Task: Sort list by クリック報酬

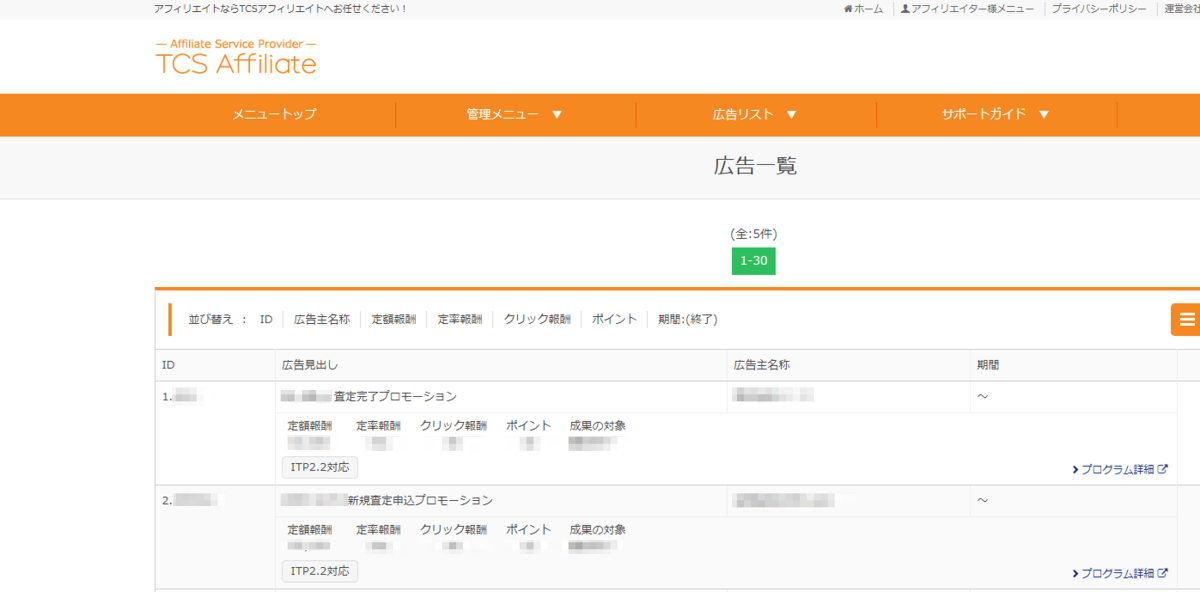Action: (x=536, y=320)
